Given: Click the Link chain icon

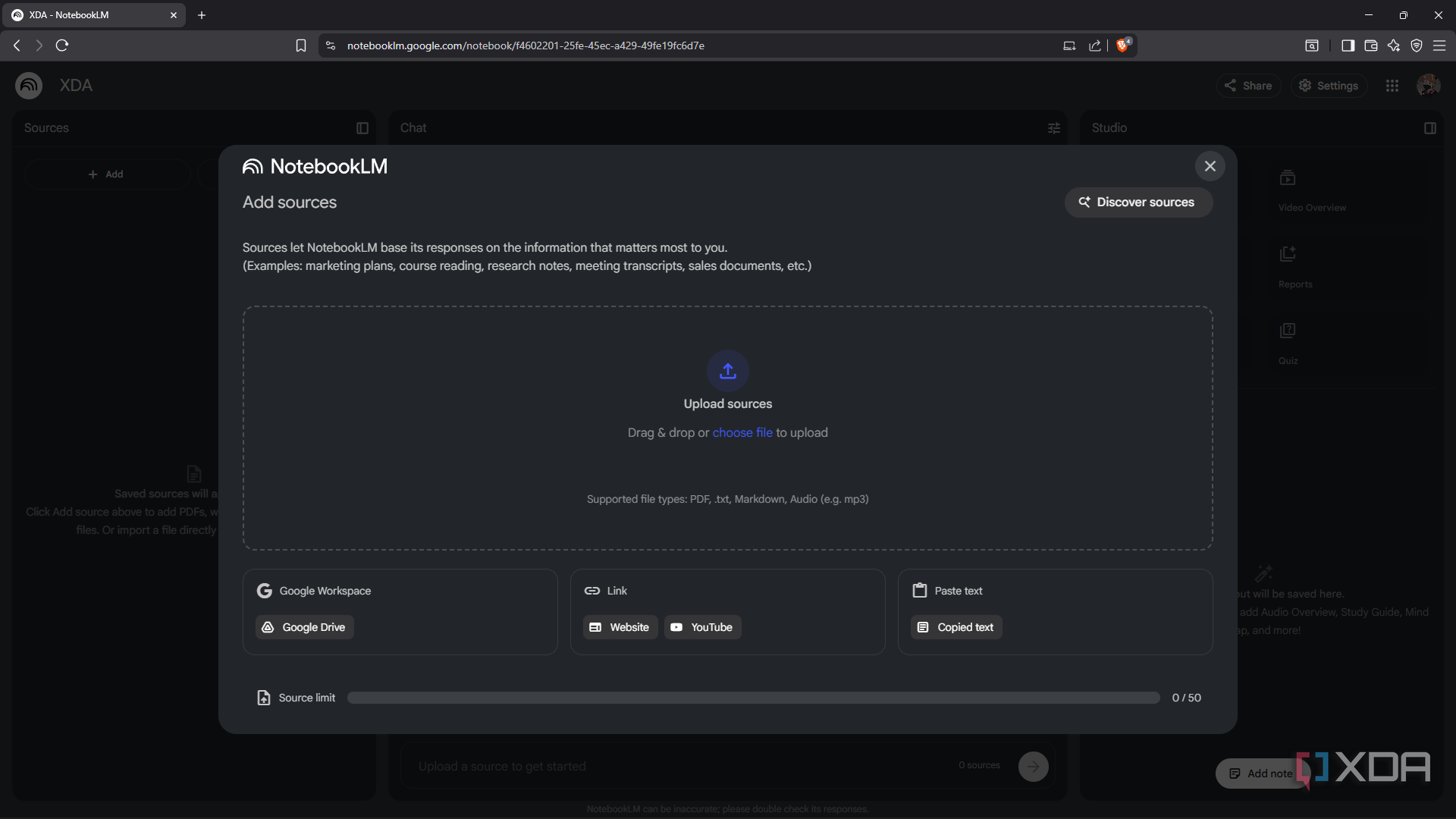Looking at the screenshot, I should pos(592,591).
